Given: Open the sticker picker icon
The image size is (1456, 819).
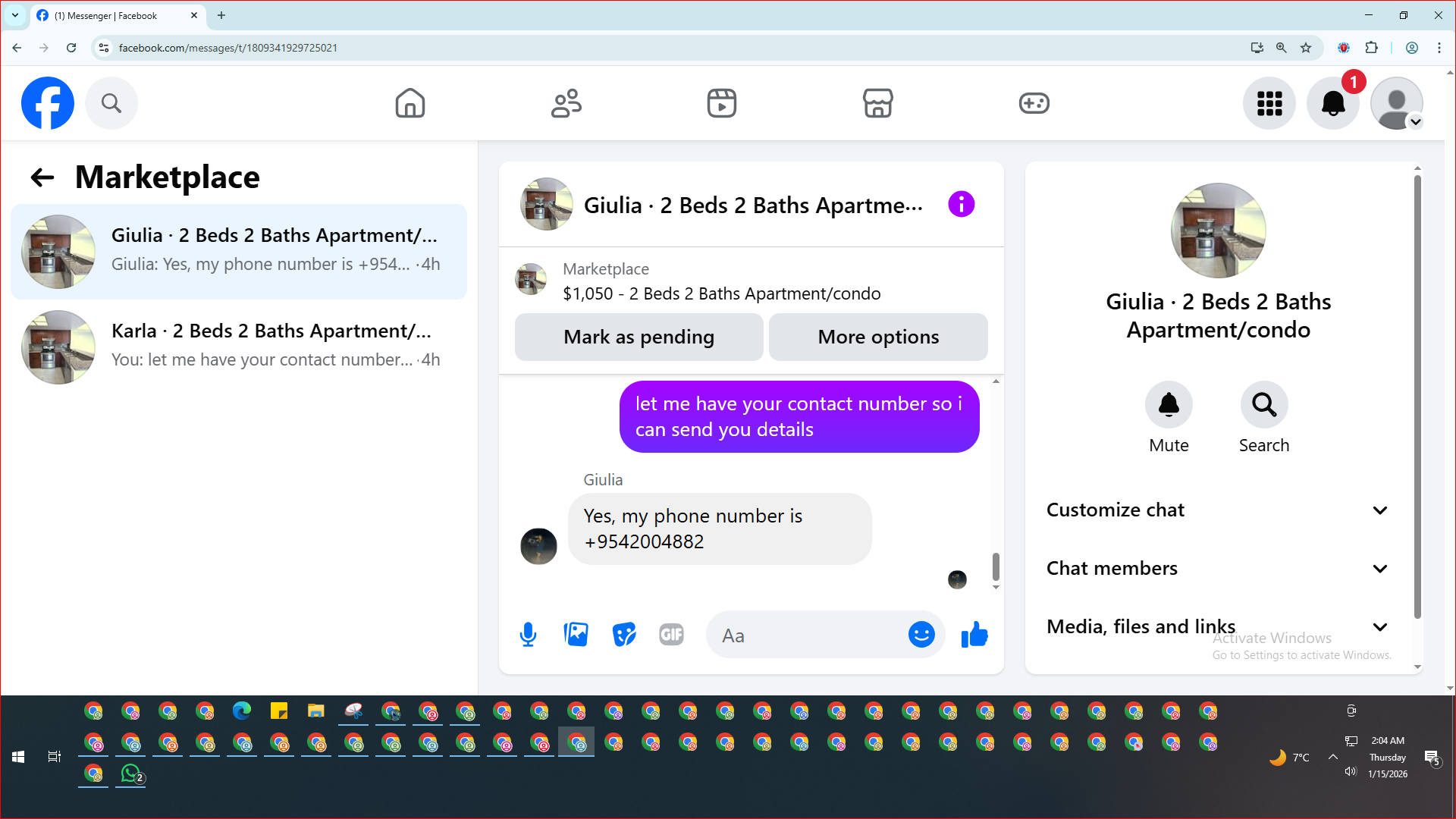Looking at the screenshot, I should point(623,635).
